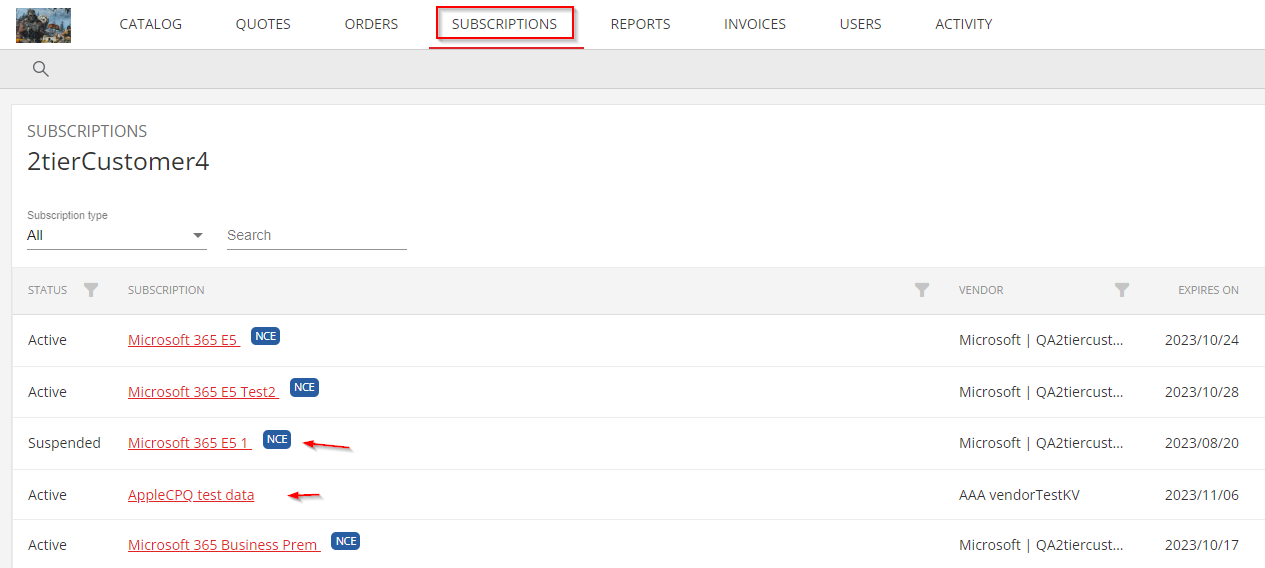1265x568 pixels.
Task: Click the Vendor column header label
Action: (x=981, y=290)
